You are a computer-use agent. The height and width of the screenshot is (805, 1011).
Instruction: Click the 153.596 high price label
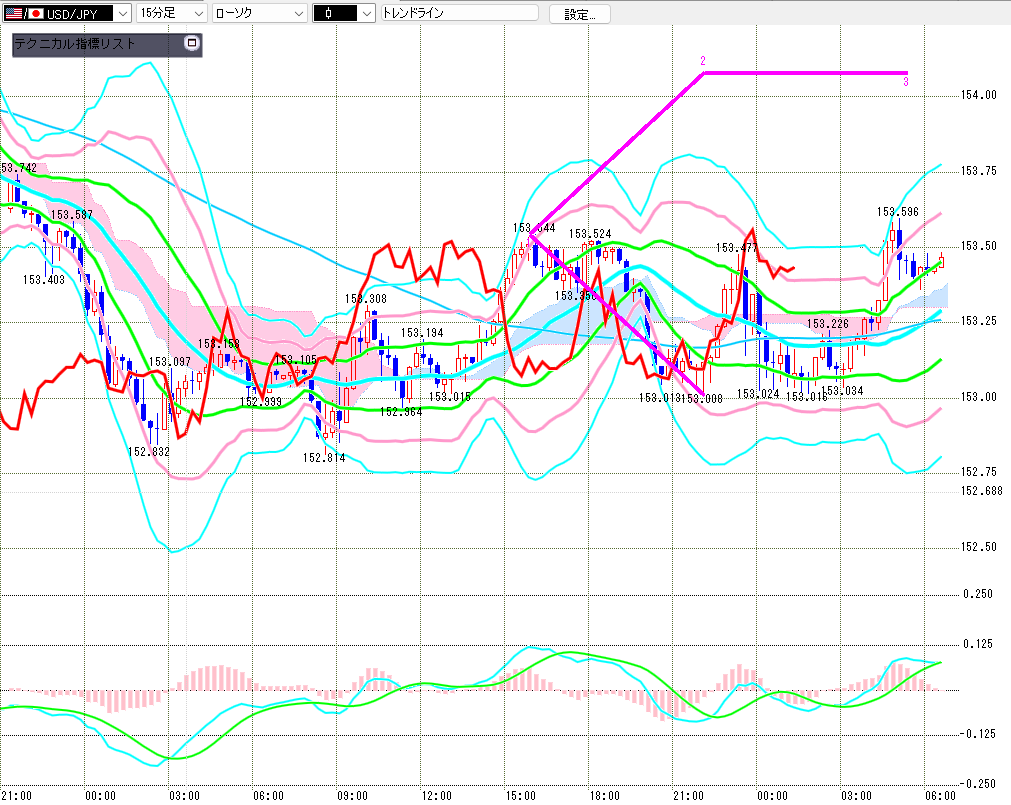coord(897,211)
